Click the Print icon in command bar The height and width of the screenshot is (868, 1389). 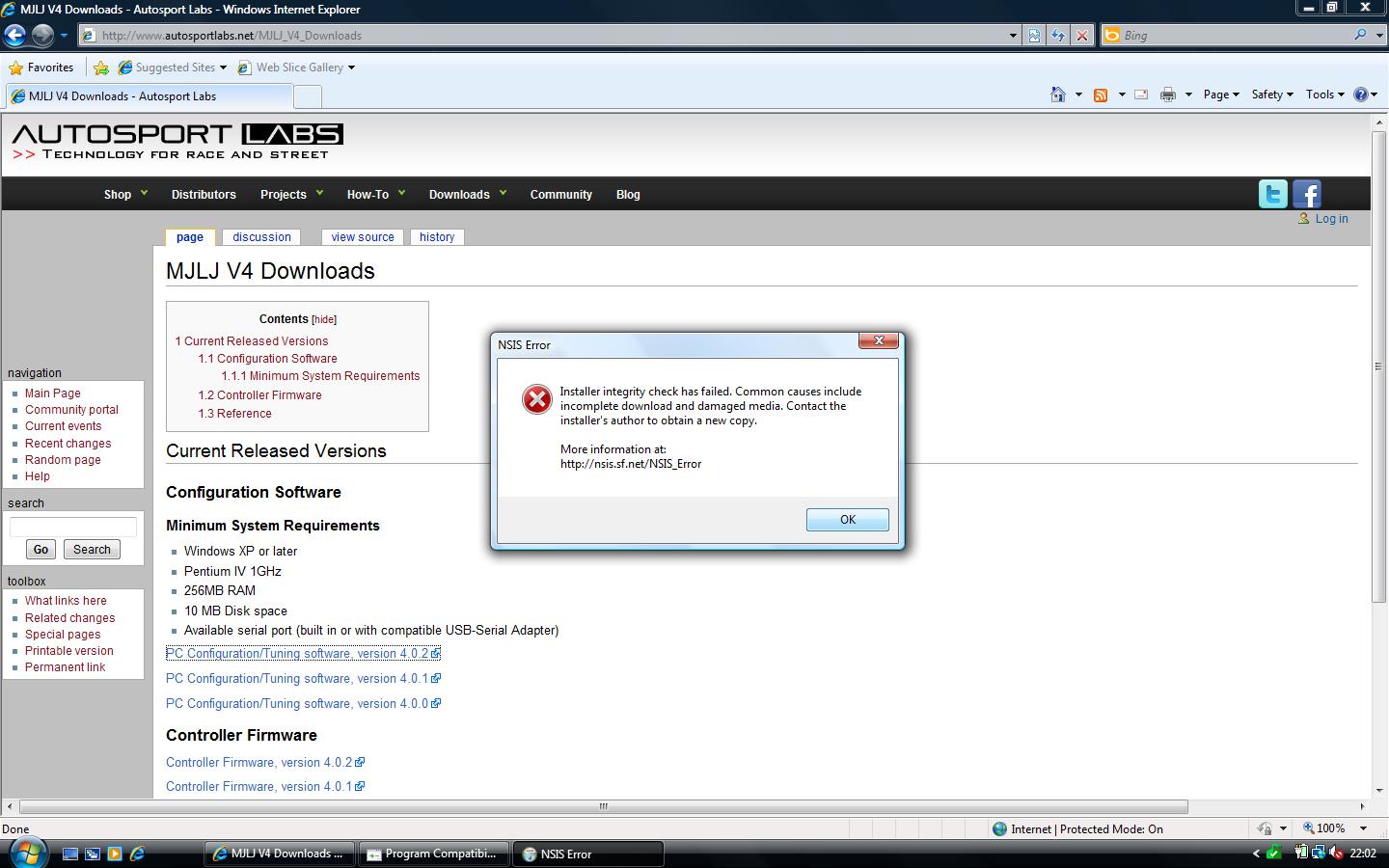[x=1168, y=95]
